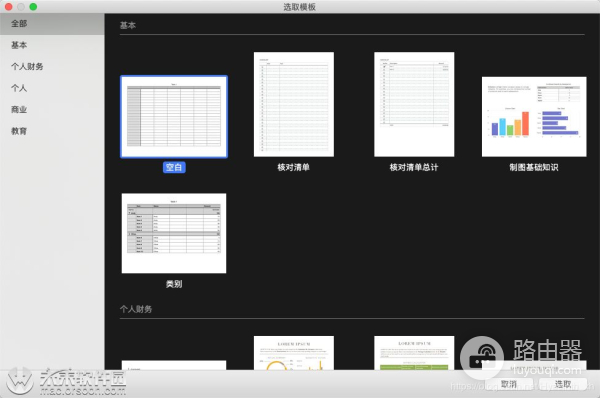Pick the 核对清单 checklist template thumbnail
600x398 pixels.
pos(294,104)
